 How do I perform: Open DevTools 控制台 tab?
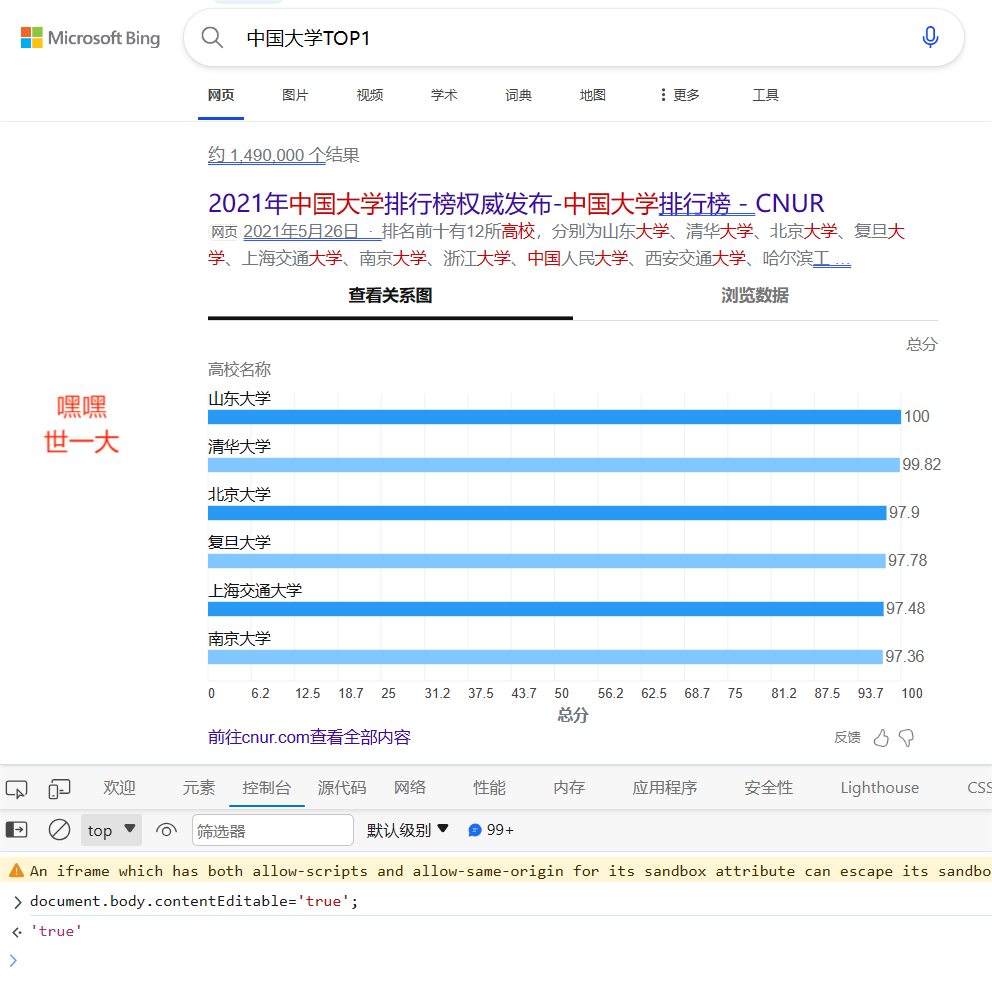click(x=266, y=788)
